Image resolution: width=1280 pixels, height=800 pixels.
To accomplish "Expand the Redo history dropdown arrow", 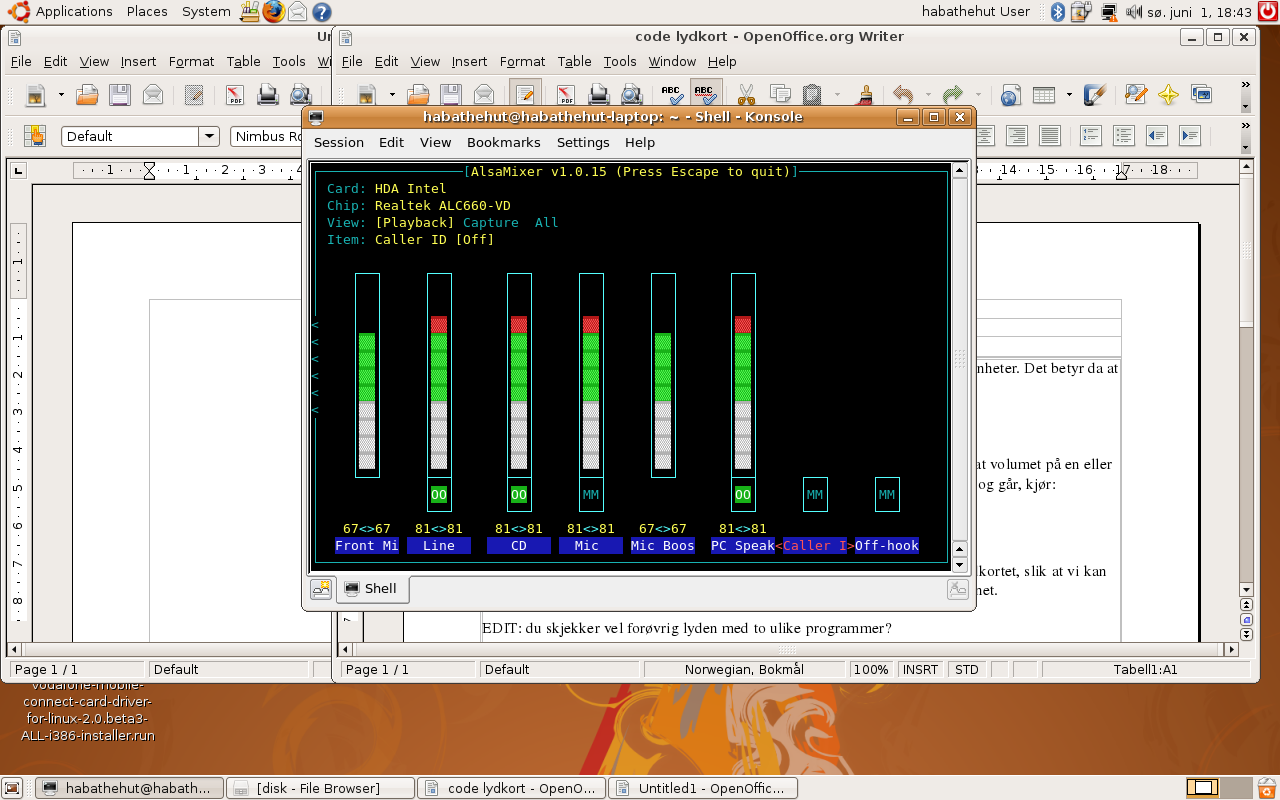I will (977, 95).
